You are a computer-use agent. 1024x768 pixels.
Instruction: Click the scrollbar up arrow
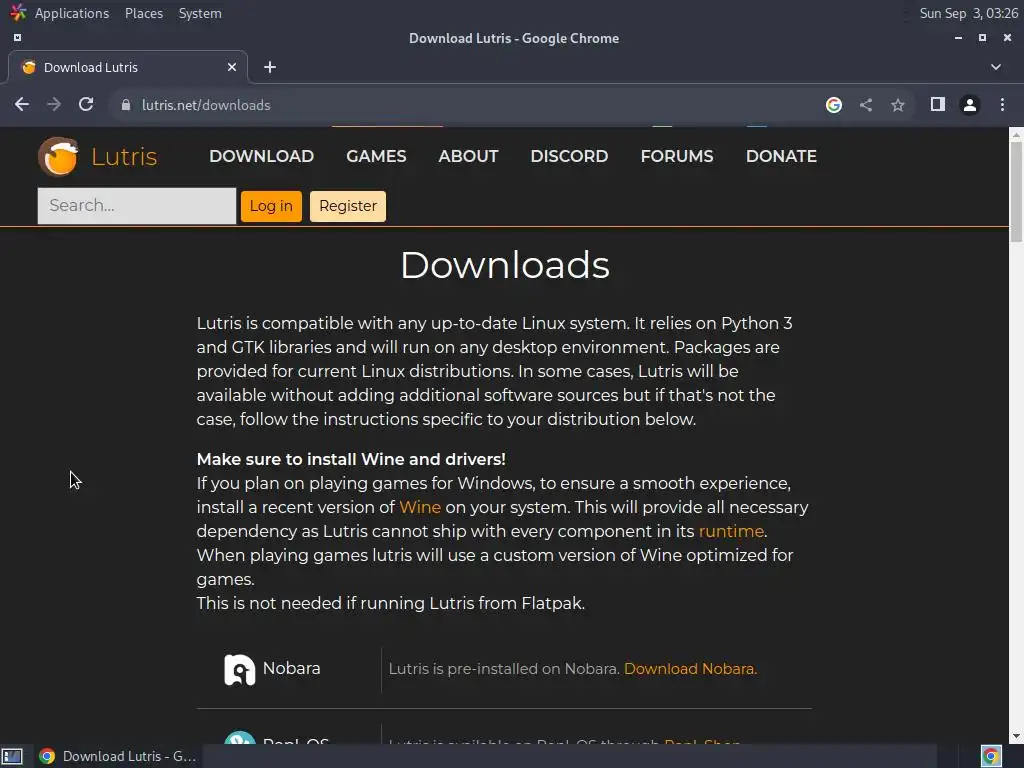pyautogui.click(x=1016, y=134)
